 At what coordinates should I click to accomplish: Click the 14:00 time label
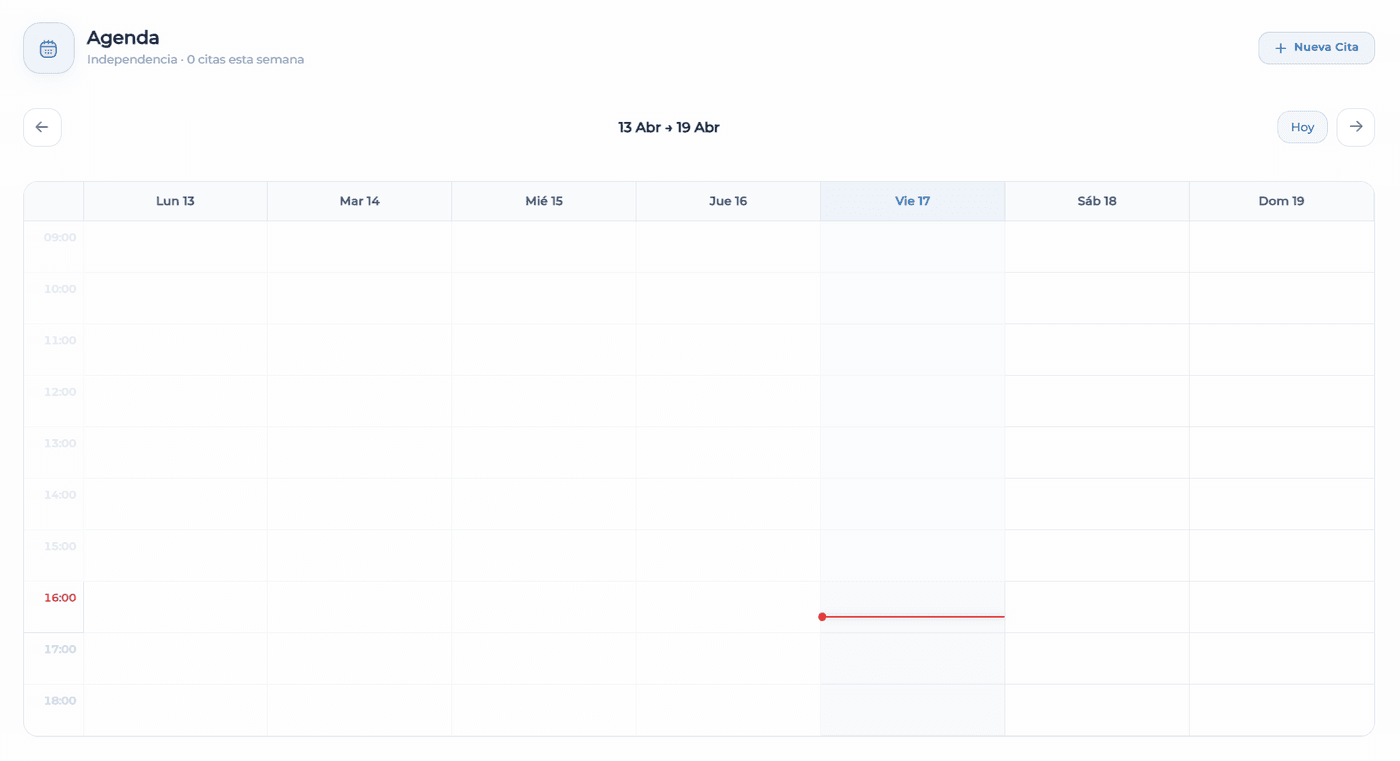pyautogui.click(x=60, y=495)
